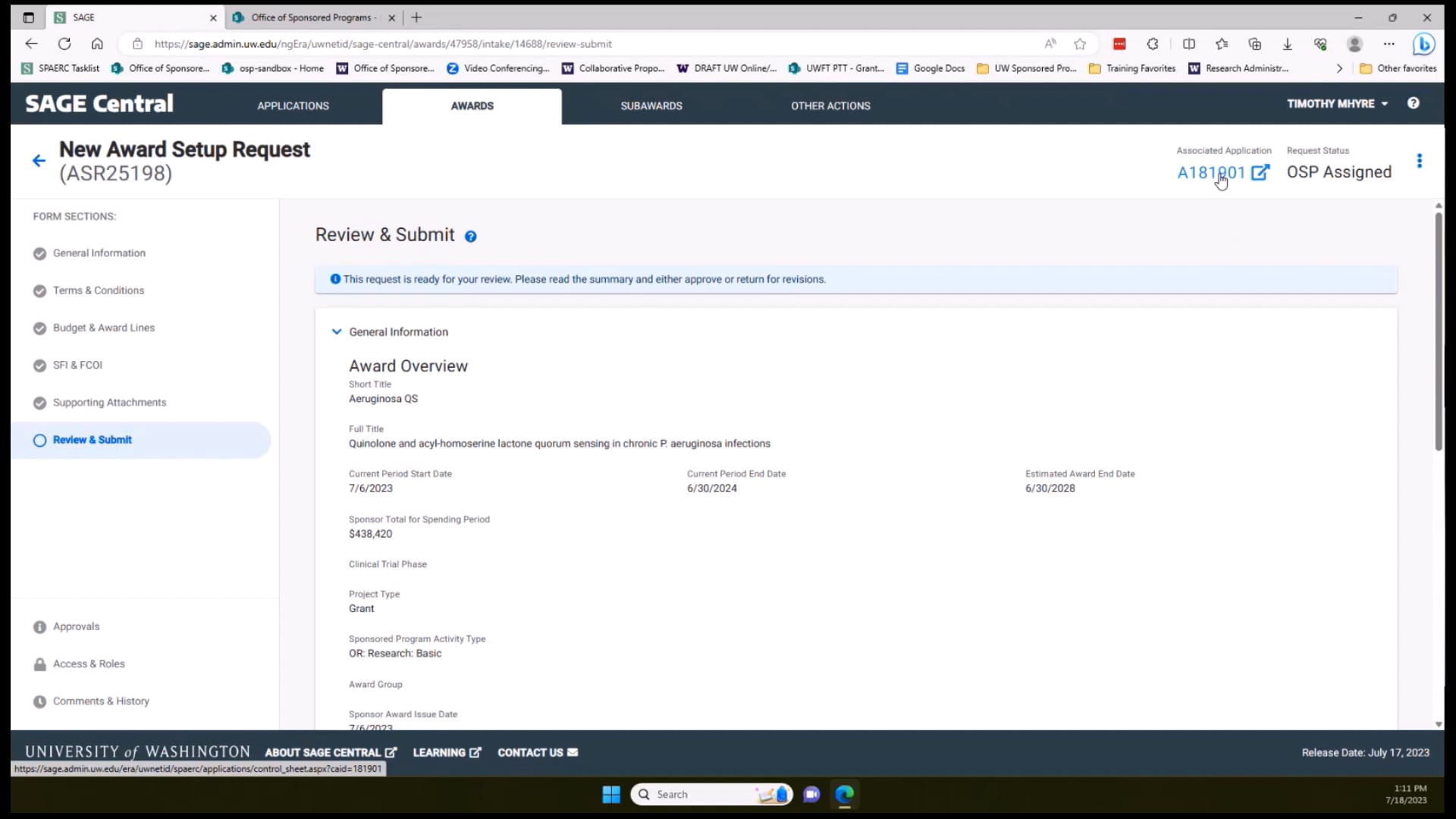This screenshot has width=1456, height=819.
Task: Click the browser address bar URL
Action: pyautogui.click(x=383, y=44)
